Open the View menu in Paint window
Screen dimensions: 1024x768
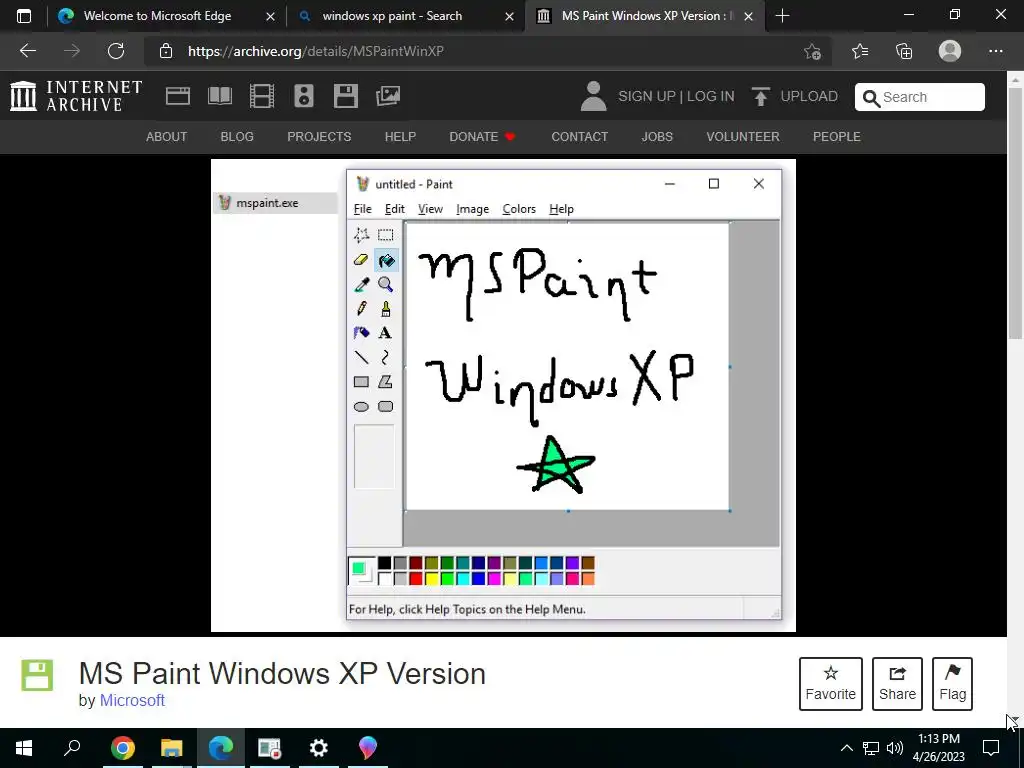(430, 209)
